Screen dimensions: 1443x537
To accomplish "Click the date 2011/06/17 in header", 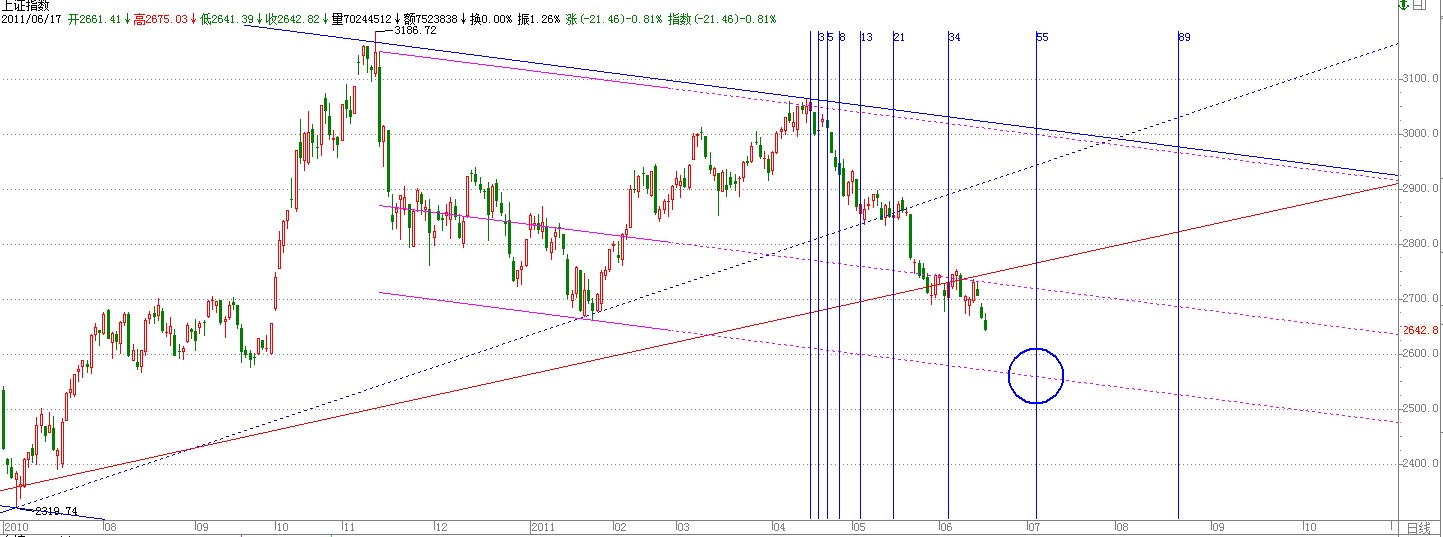I will click(x=32, y=19).
